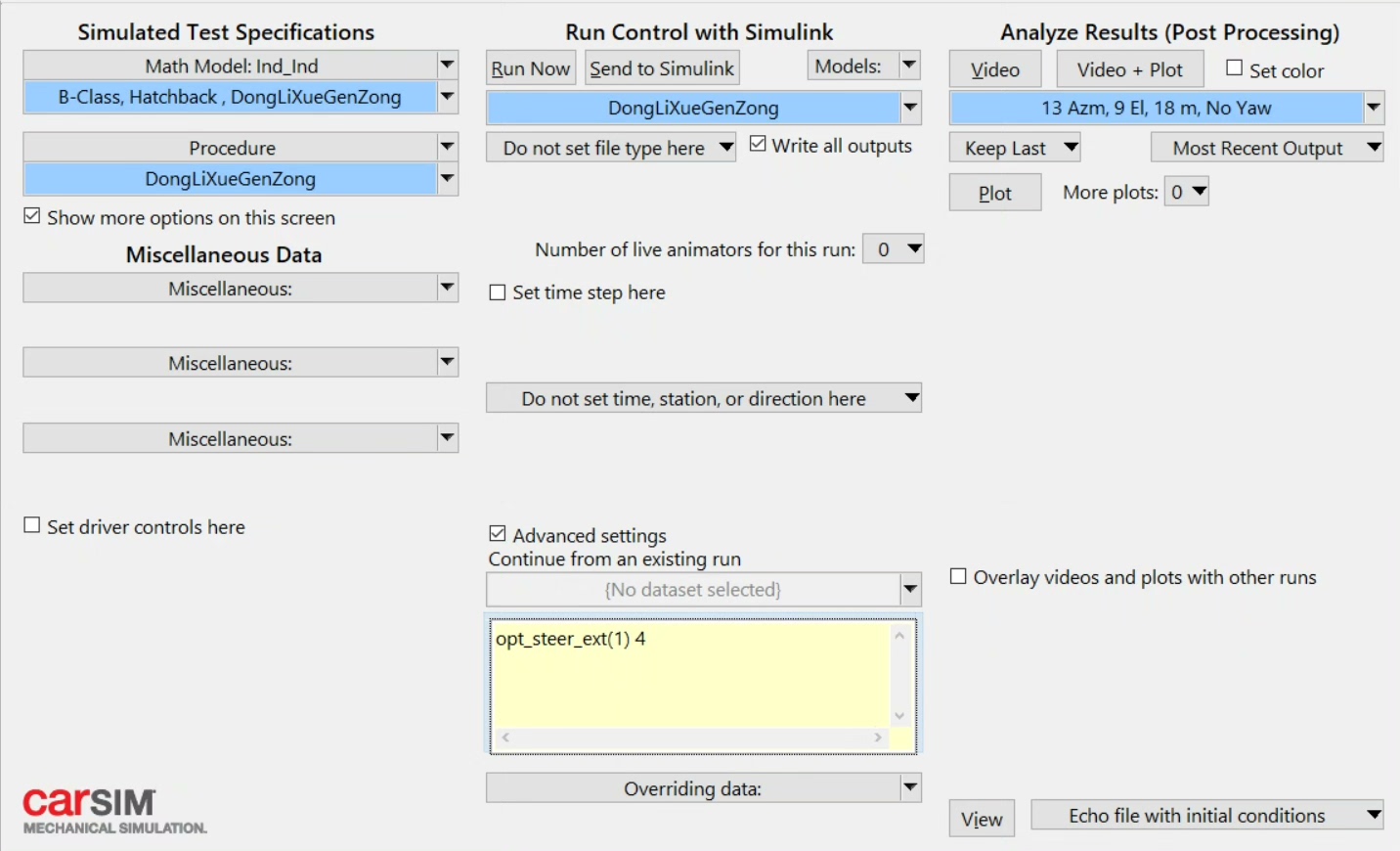Click the Video button
The width and height of the screenshot is (1400, 851).
click(x=995, y=69)
